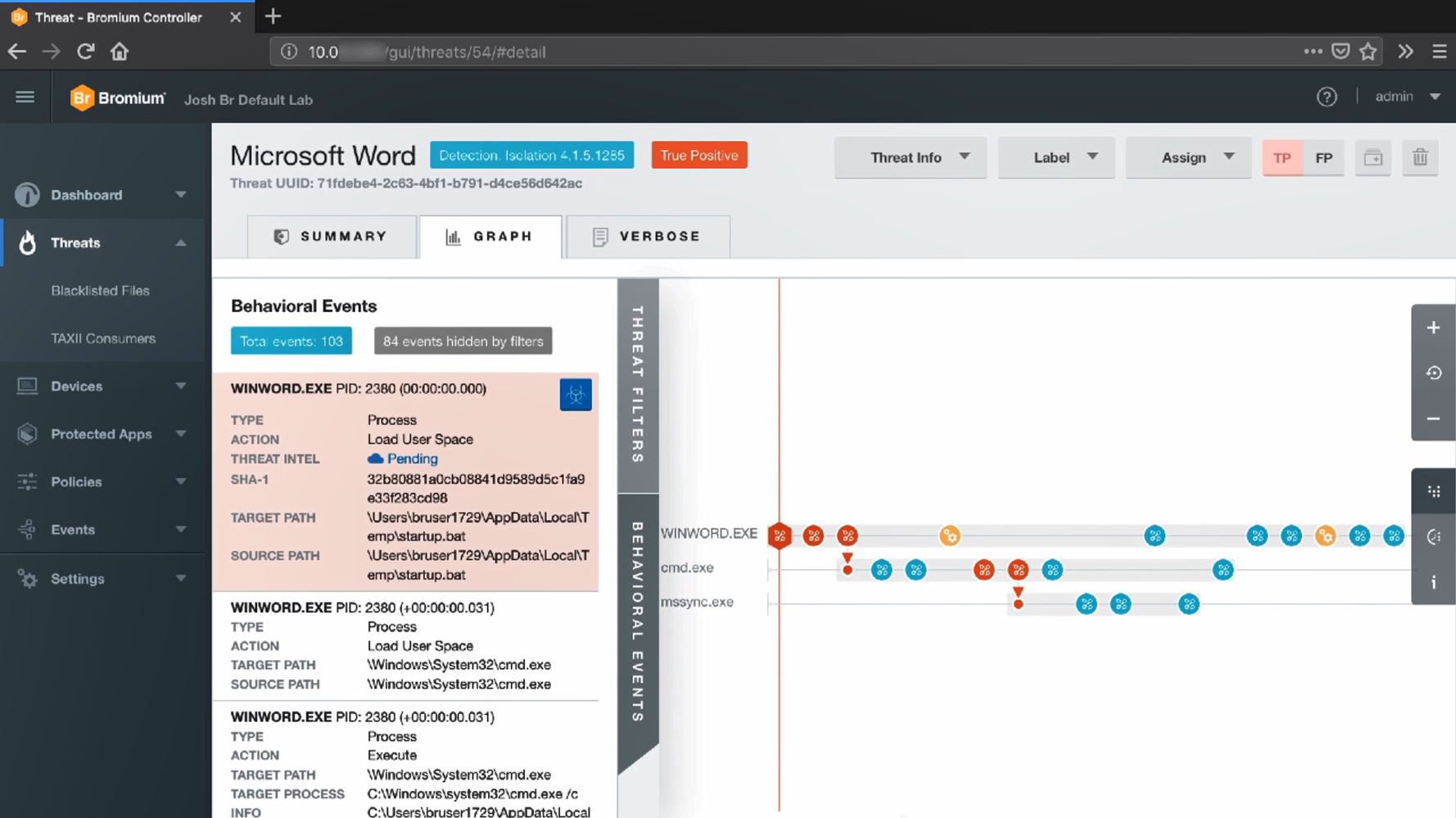Click the Threats flame icon
Screen dimensions: 1456x818
pos(27,242)
